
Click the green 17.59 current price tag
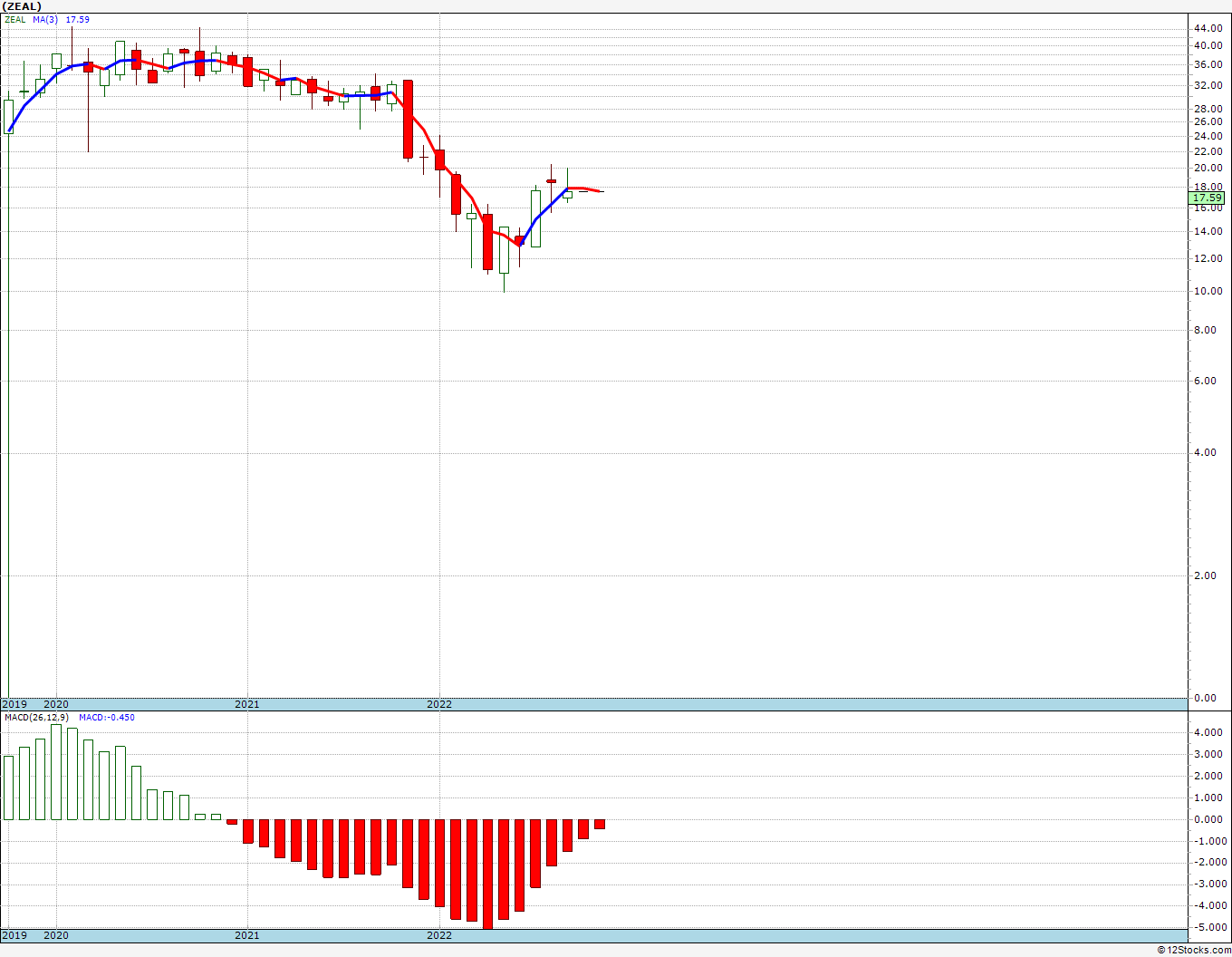[1208, 198]
